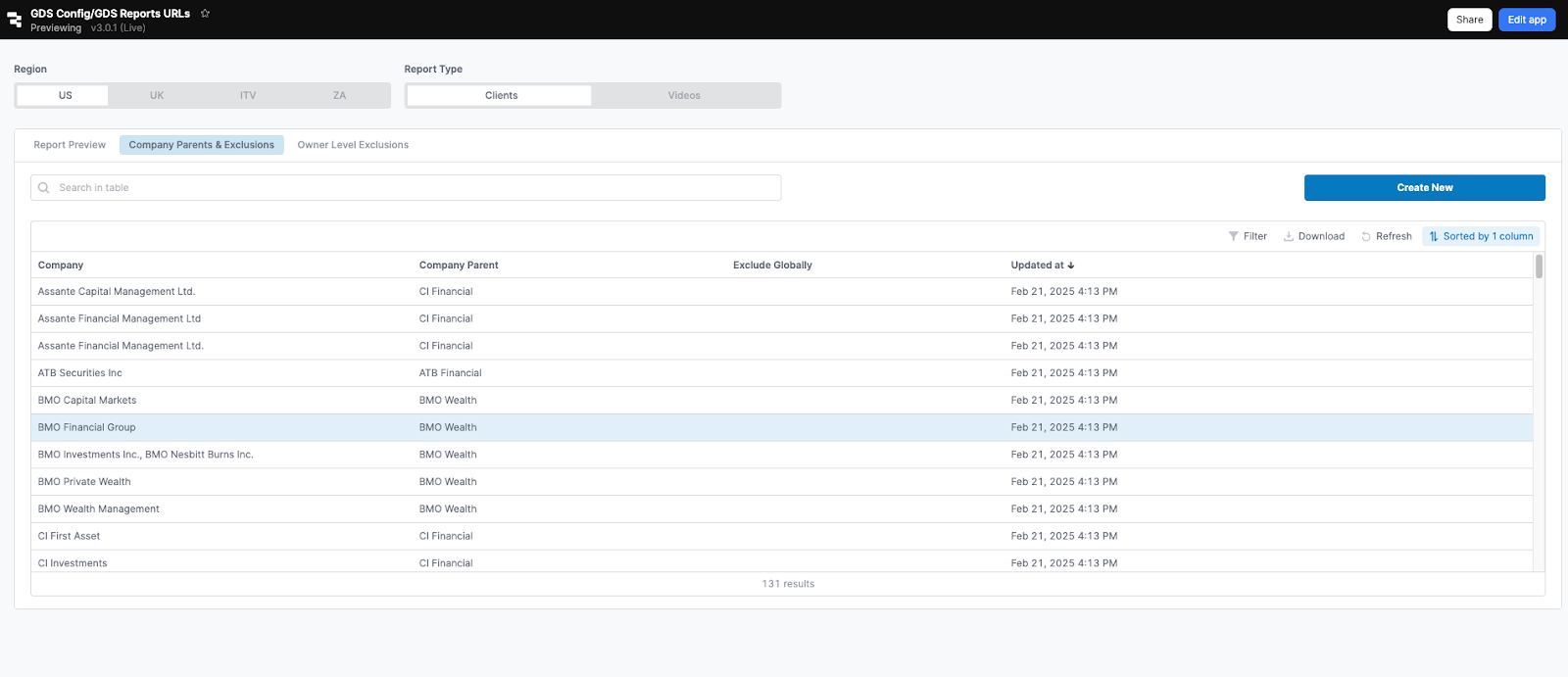This screenshot has height=677, width=1568.
Task: Click the 131 results count
Action: click(788, 584)
